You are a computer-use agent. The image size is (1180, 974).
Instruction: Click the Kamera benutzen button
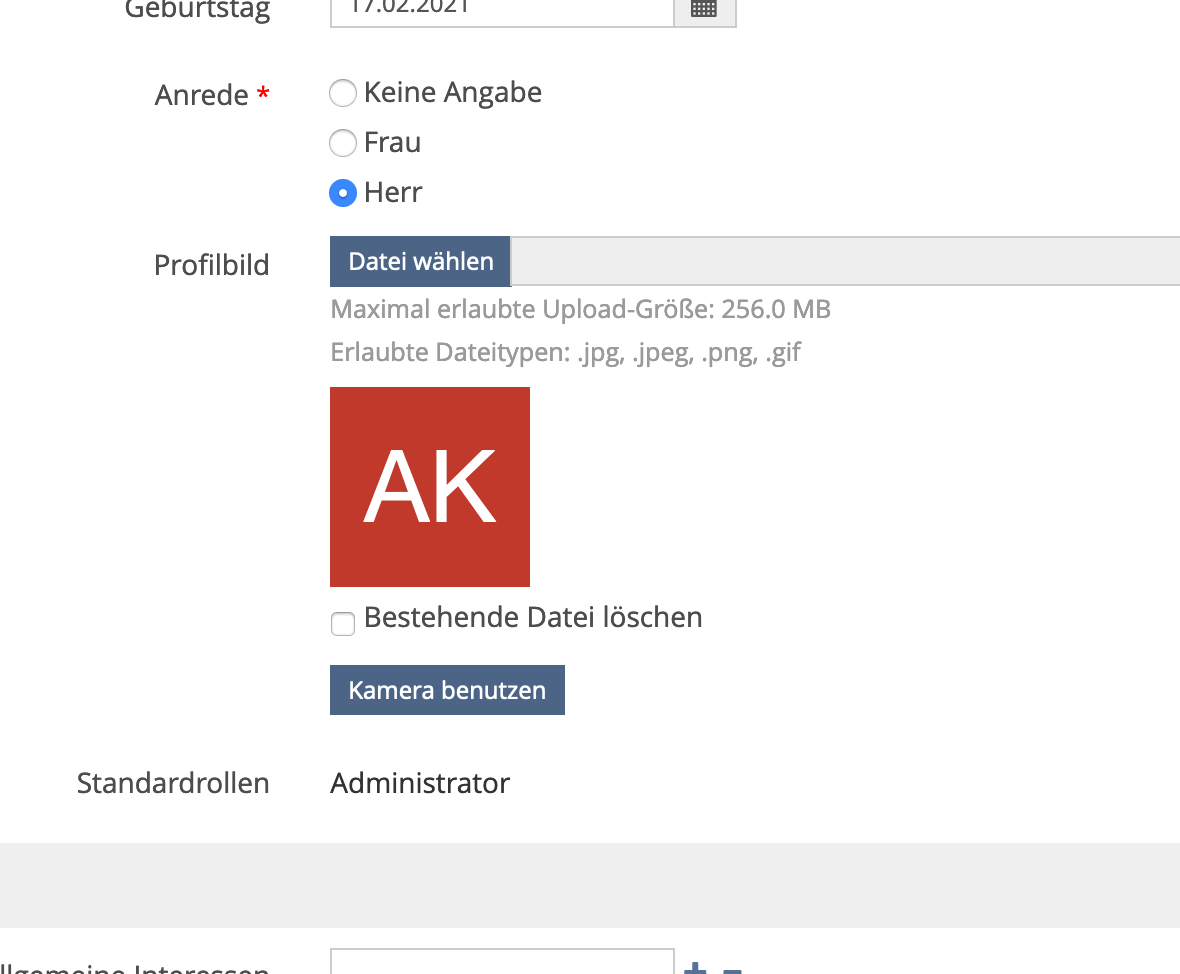coord(447,690)
